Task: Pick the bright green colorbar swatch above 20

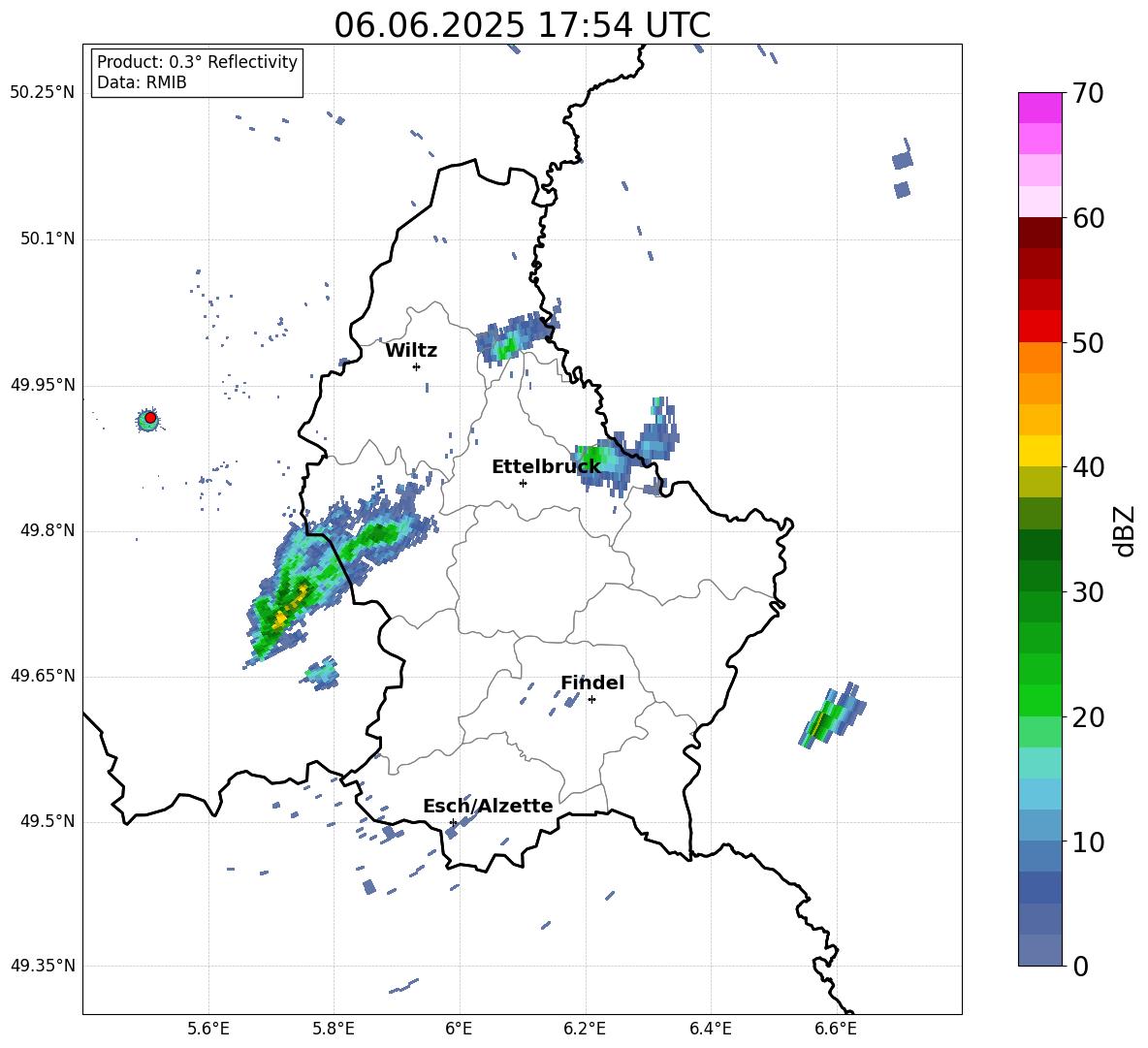Action: (1039, 700)
